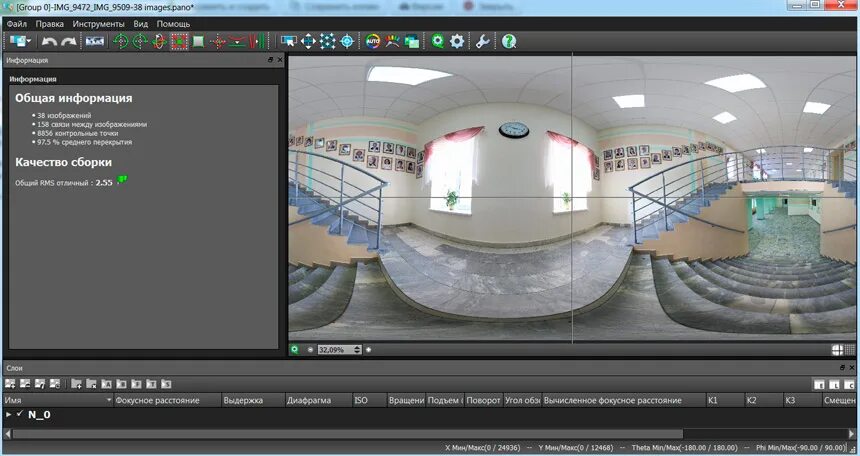Click the blue target optimization icon
The width and height of the screenshot is (860, 456).
pyautogui.click(x=347, y=41)
